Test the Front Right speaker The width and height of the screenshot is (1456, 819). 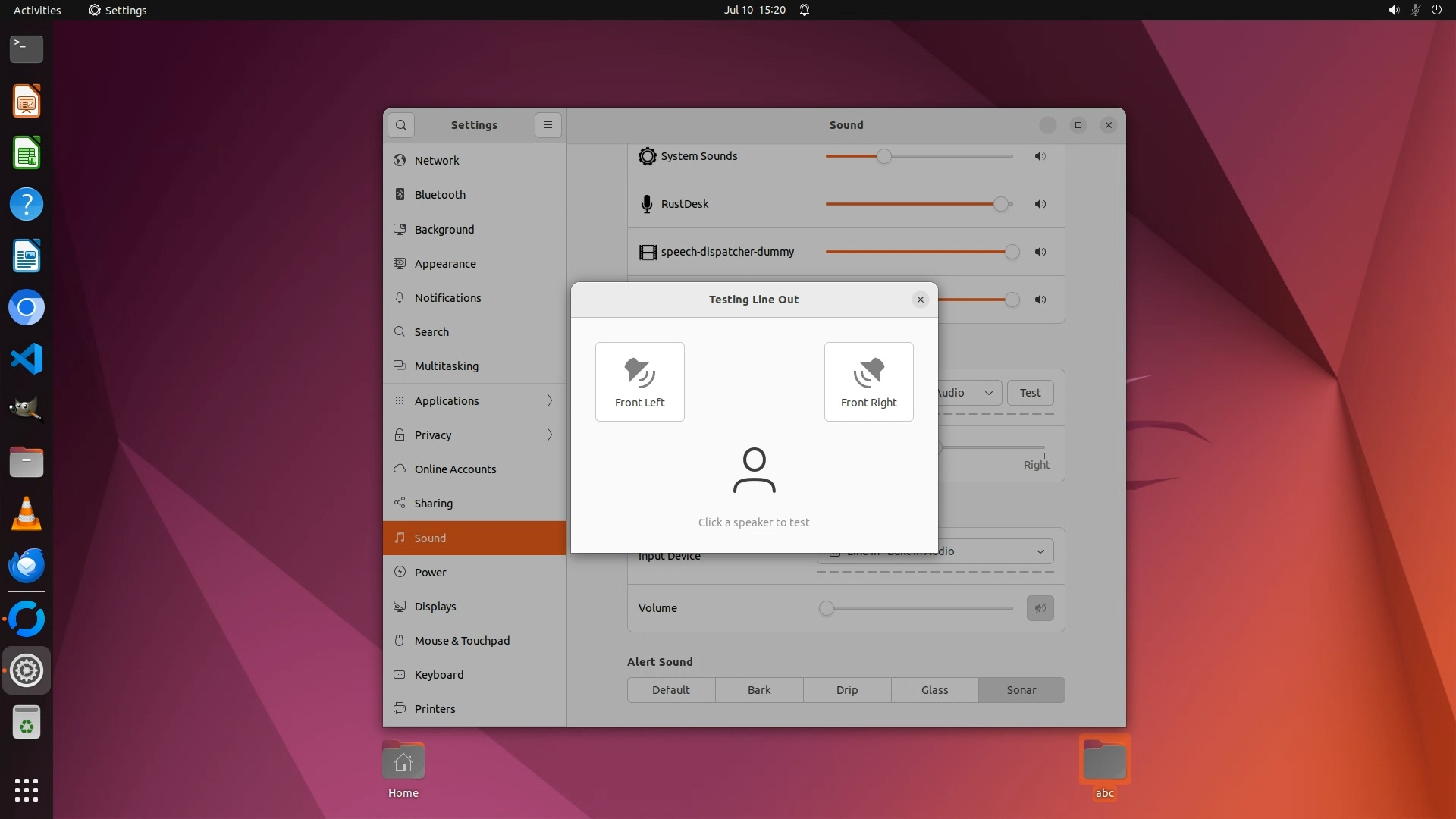click(x=868, y=381)
